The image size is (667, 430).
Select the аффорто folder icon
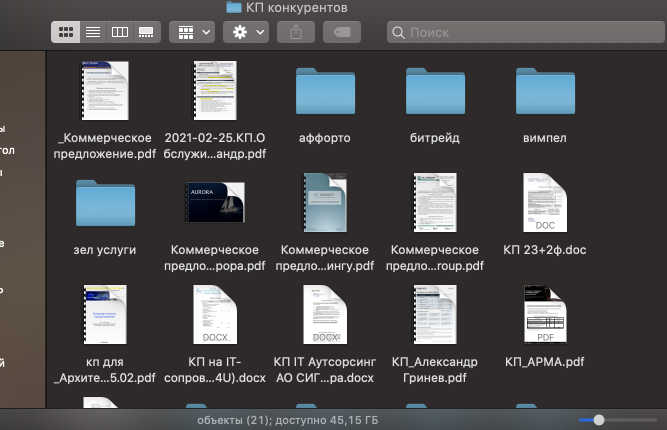point(325,91)
